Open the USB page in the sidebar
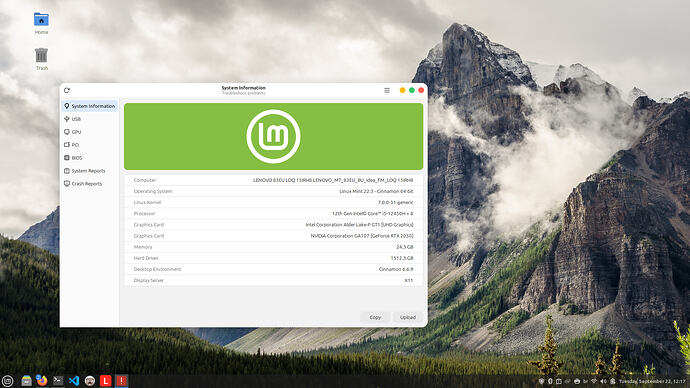 89,119
